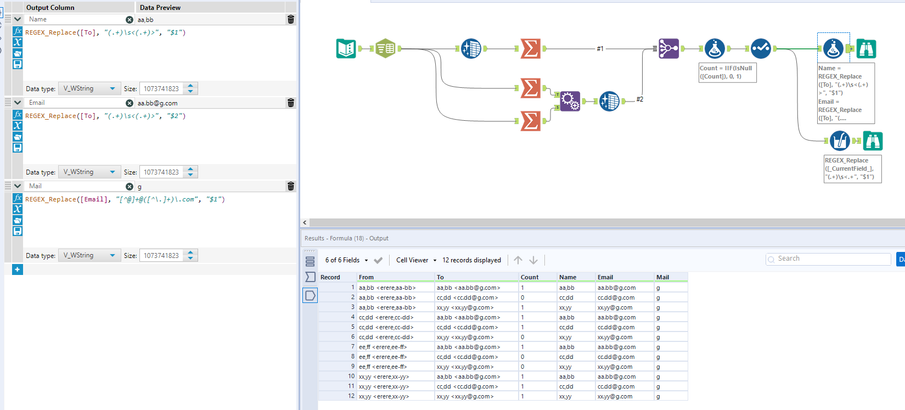Select the Count = IIF annotation box

727,73
